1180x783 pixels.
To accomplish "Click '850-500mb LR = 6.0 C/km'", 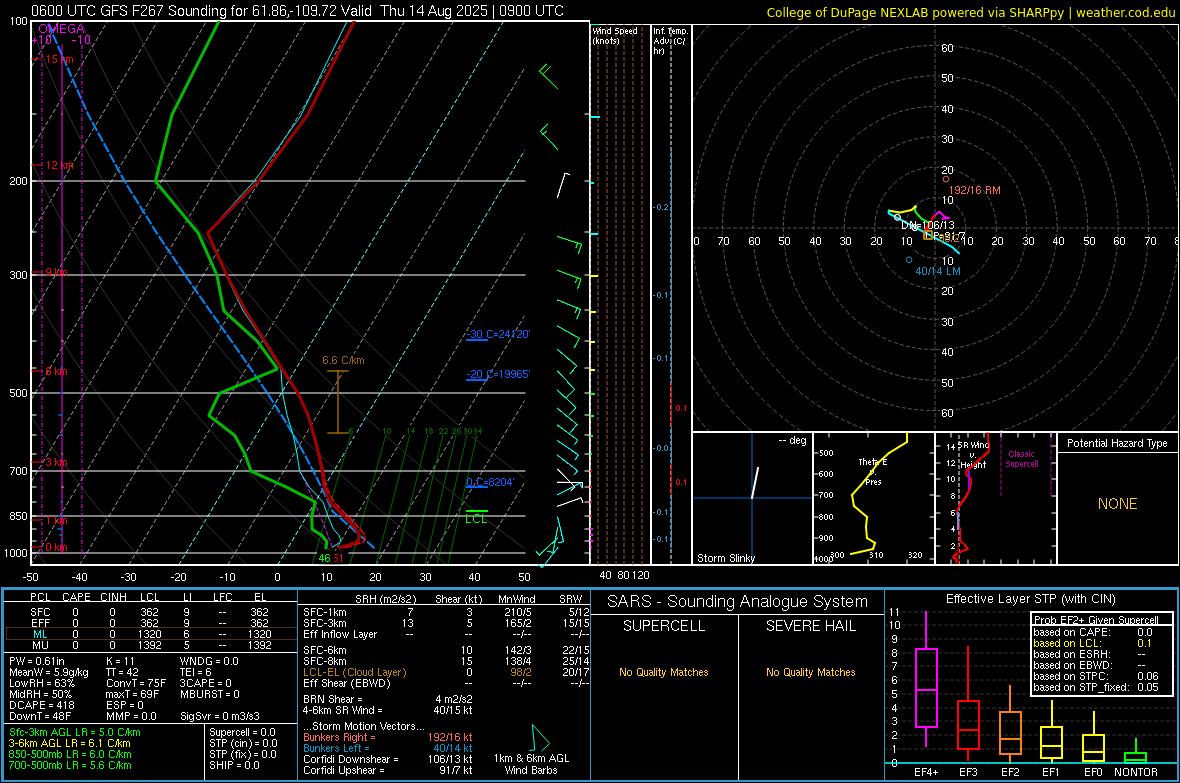I will point(70,754).
